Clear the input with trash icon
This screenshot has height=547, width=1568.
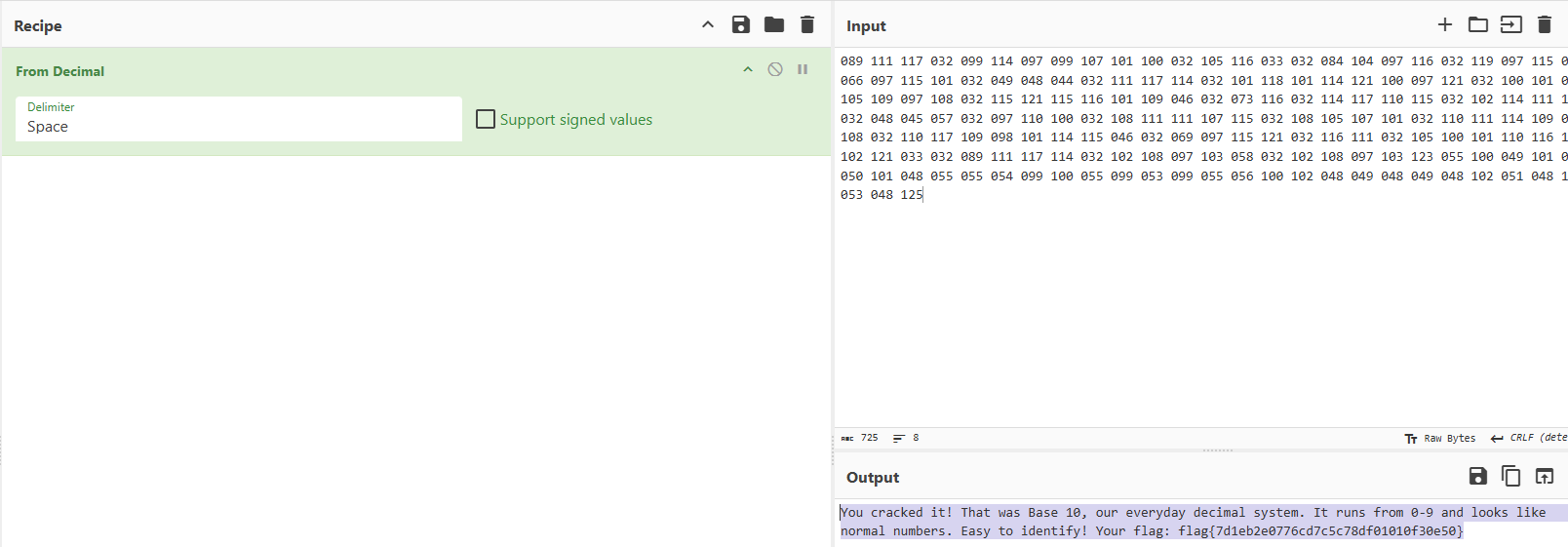tap(1545, 25)
